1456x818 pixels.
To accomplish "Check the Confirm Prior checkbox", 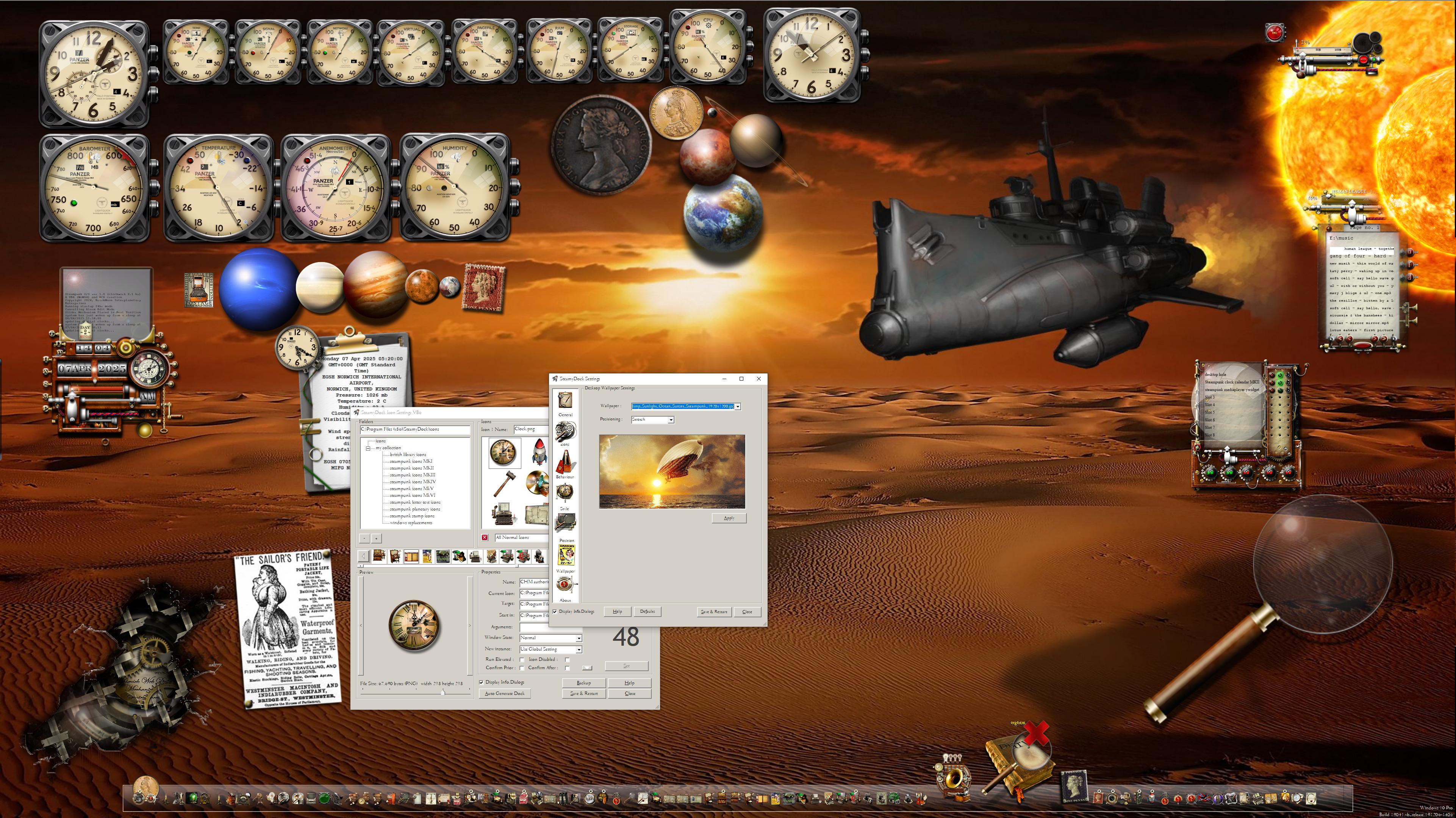I will 522,668.
